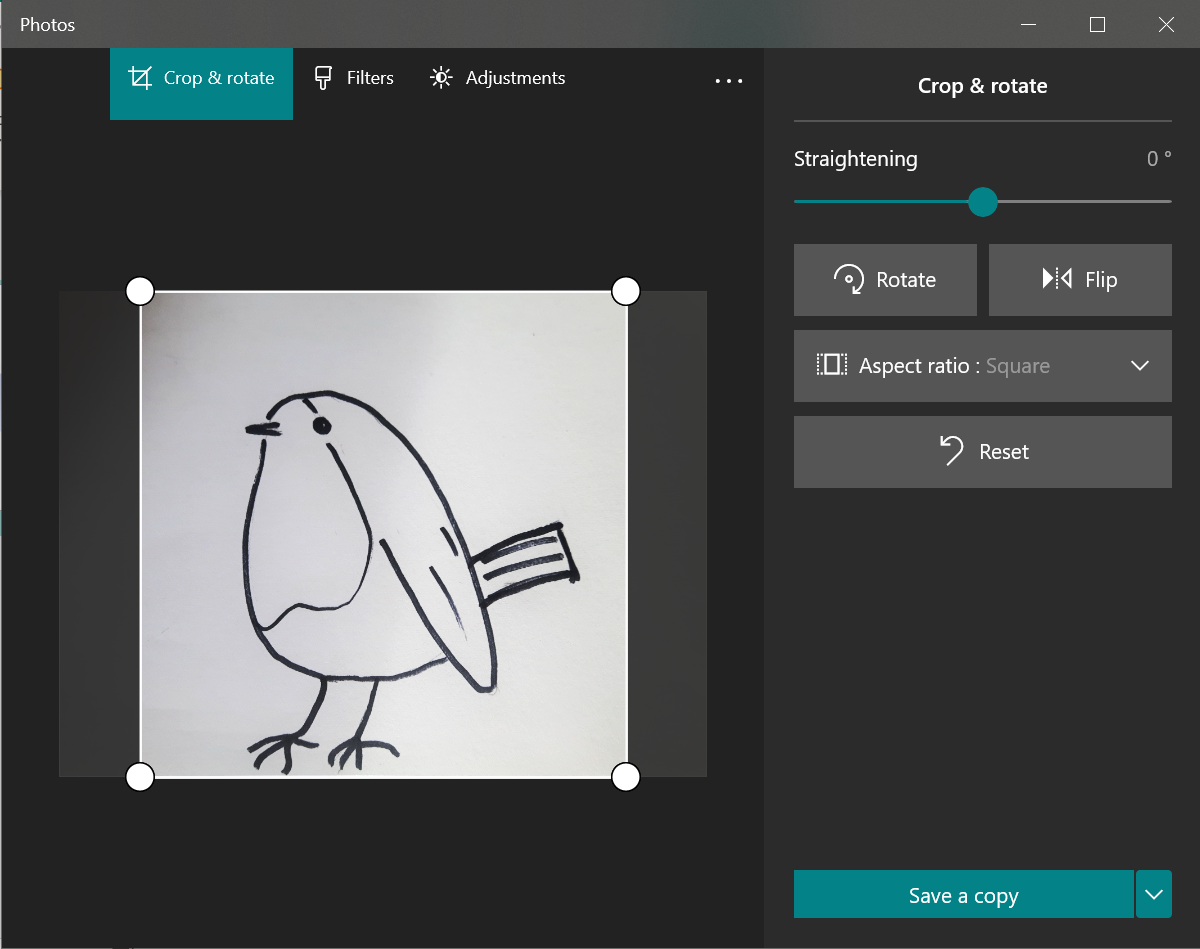Select the bottom-right crop handle
This screenshot has height=949, width=1200.
(x=625, y=776)
